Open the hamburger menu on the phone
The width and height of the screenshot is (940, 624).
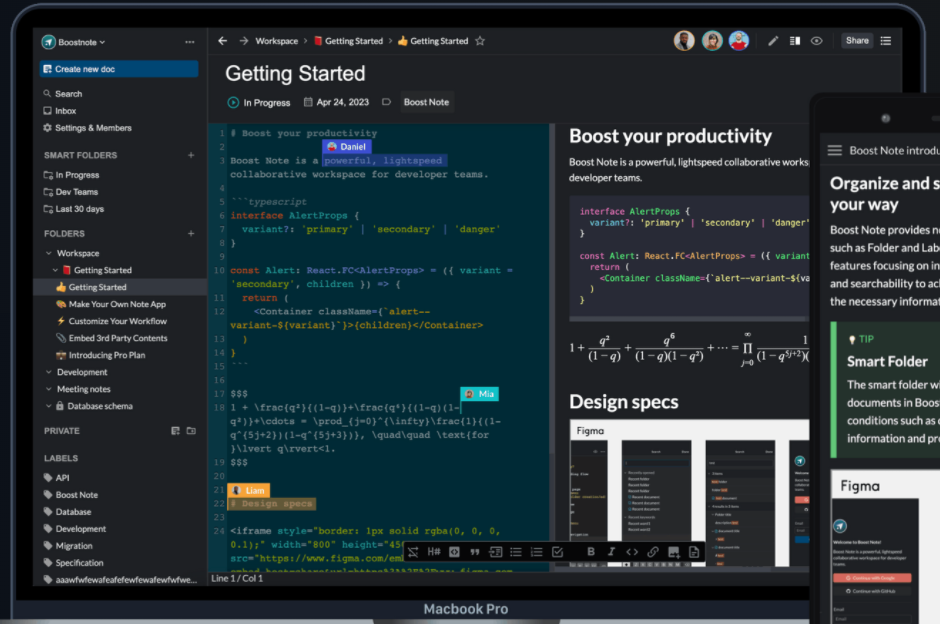(x=834, y=150)
